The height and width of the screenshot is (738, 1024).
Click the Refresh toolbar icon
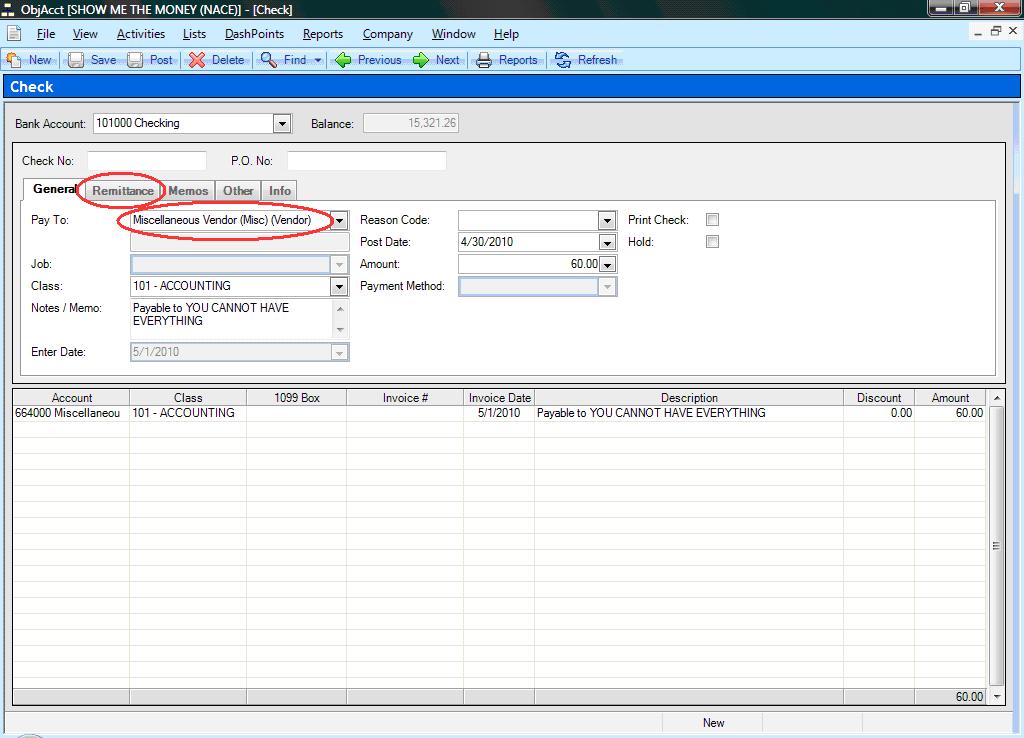point(564,60)
